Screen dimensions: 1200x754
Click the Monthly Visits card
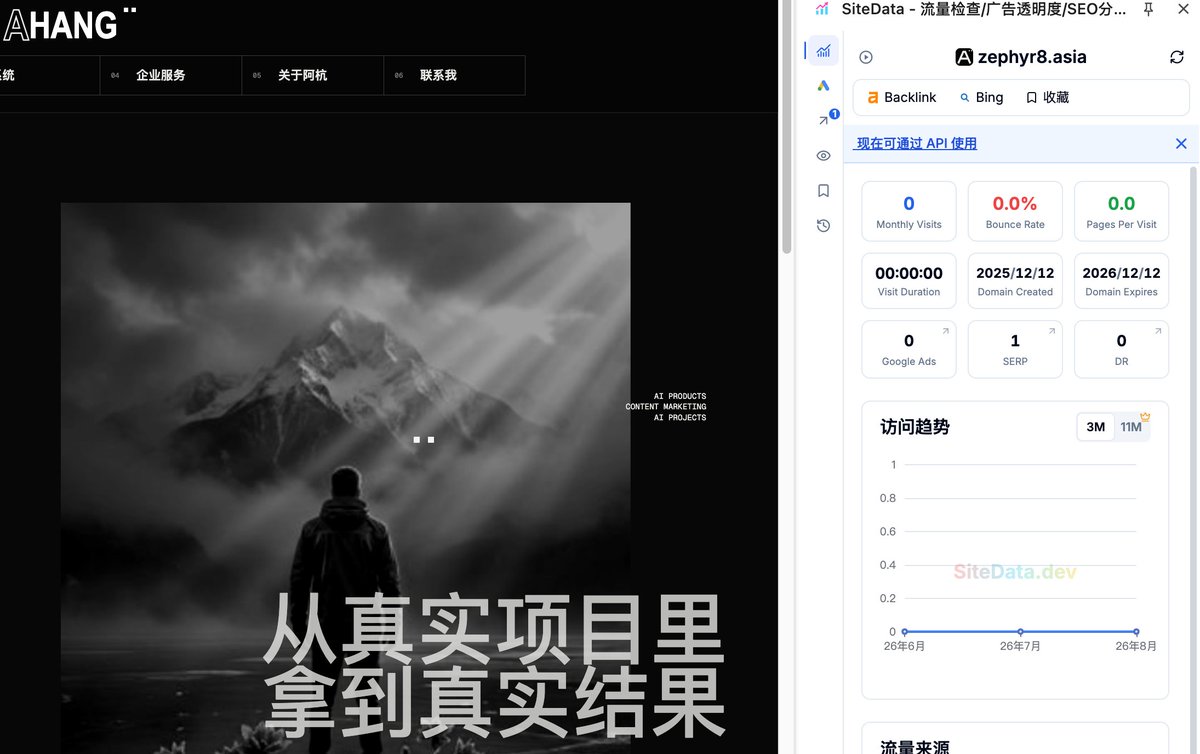pos(909,211)
